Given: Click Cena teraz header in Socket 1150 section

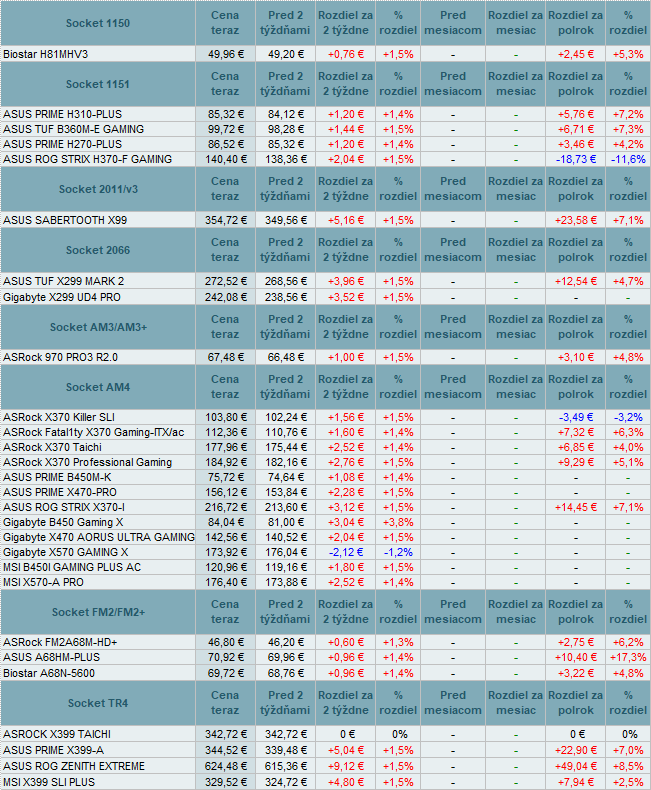Looking at the screenshot, I should pyautogui.click(x=225, y=23).
